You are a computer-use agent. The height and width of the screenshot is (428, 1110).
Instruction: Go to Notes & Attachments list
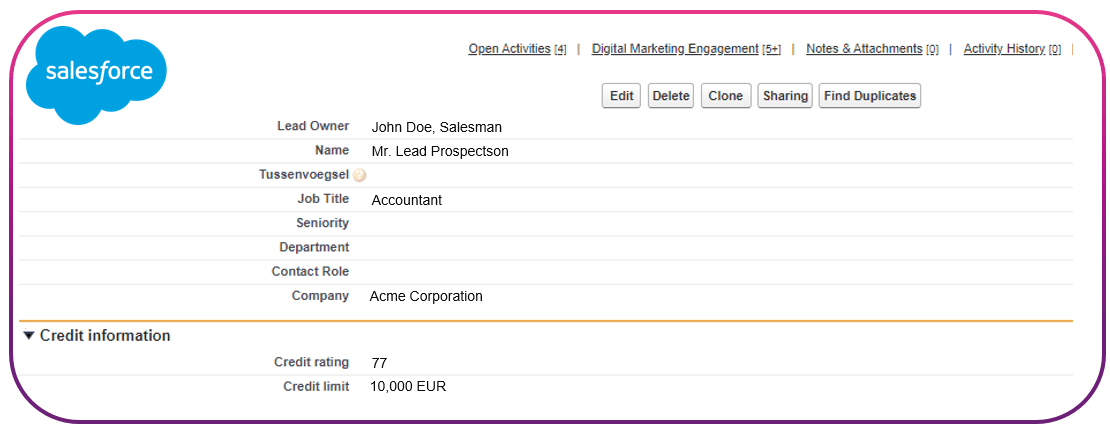[863, 49]
